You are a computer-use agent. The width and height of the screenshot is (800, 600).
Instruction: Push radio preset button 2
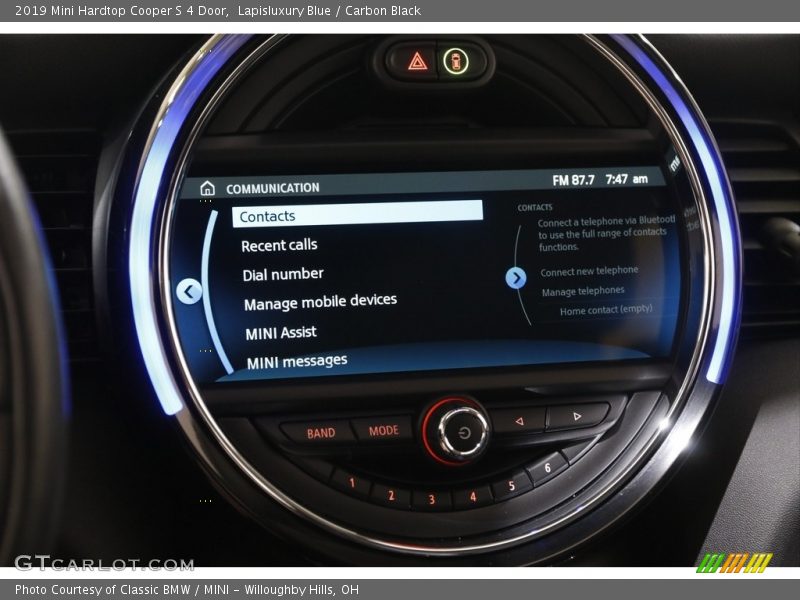391,495
